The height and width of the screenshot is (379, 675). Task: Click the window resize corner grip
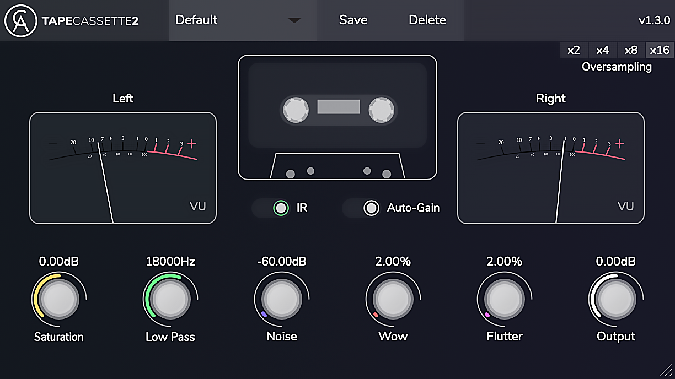pyautogui.click(x=666, y=370)
